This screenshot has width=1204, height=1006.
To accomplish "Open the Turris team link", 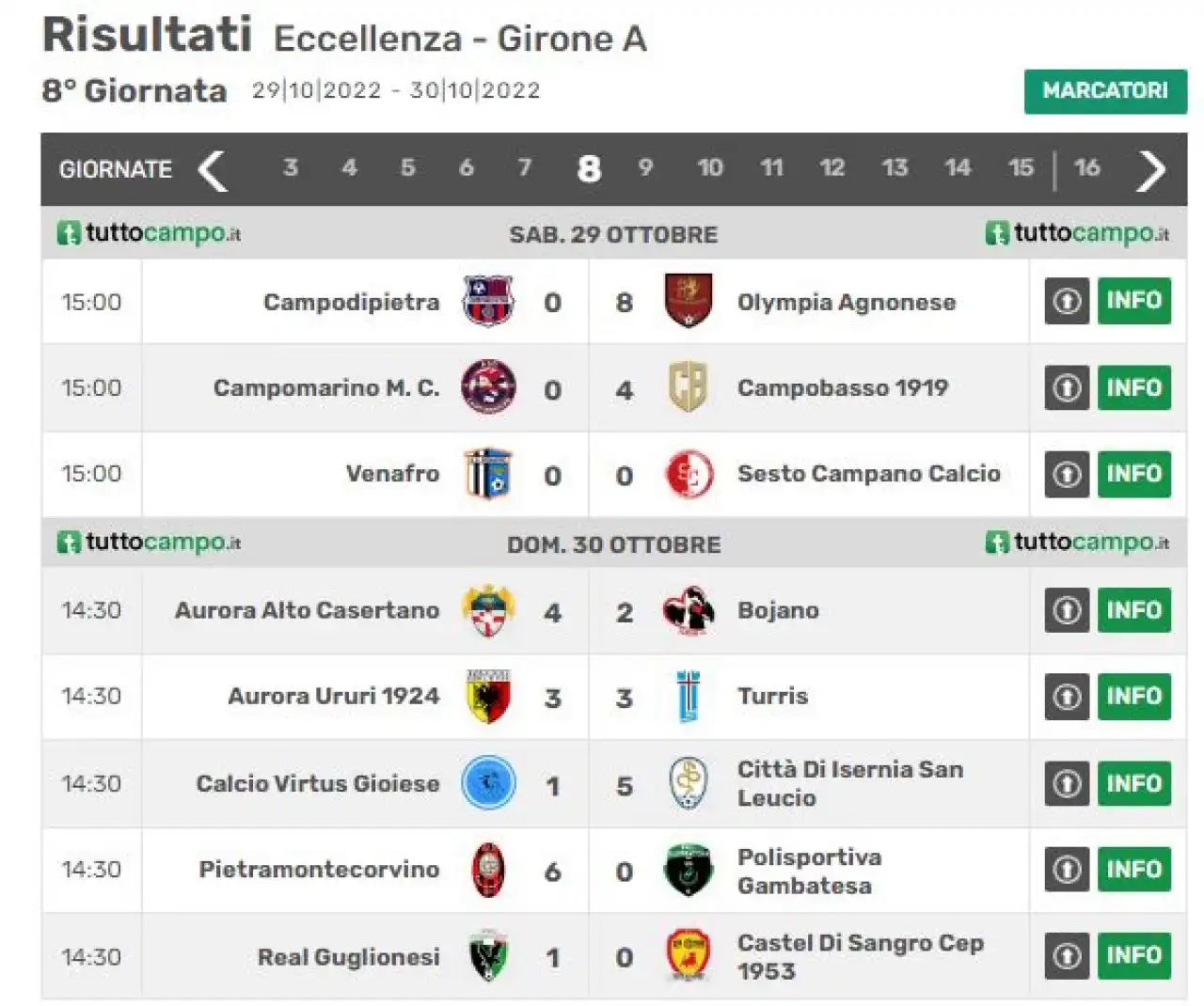I will click(x=772, y=696).
